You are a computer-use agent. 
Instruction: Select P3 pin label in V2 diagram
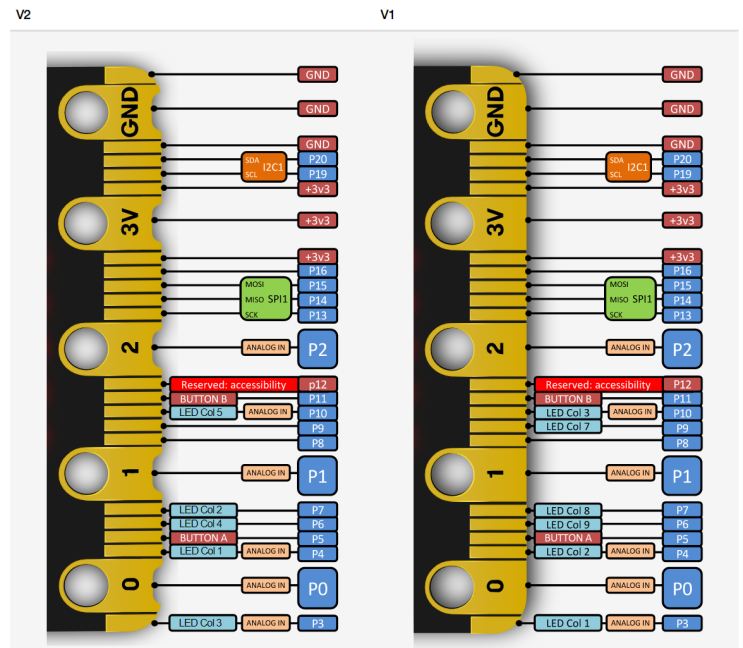coord(318,623)
